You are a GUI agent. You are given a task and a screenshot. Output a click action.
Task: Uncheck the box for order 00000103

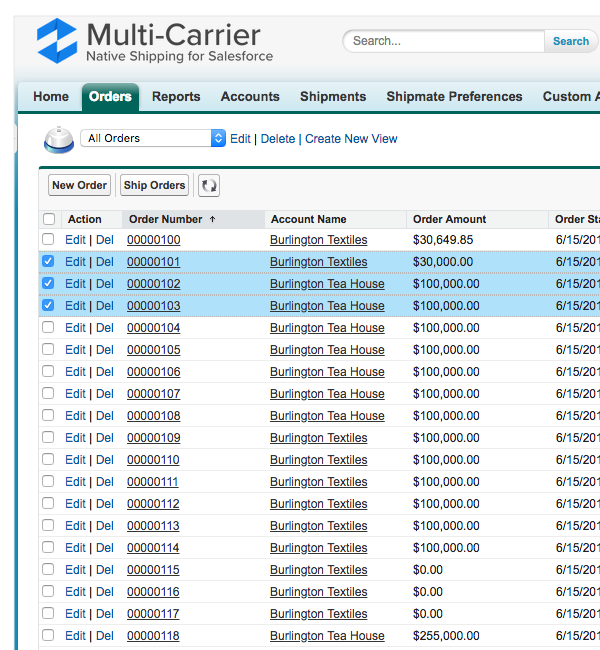coord(48,305)
